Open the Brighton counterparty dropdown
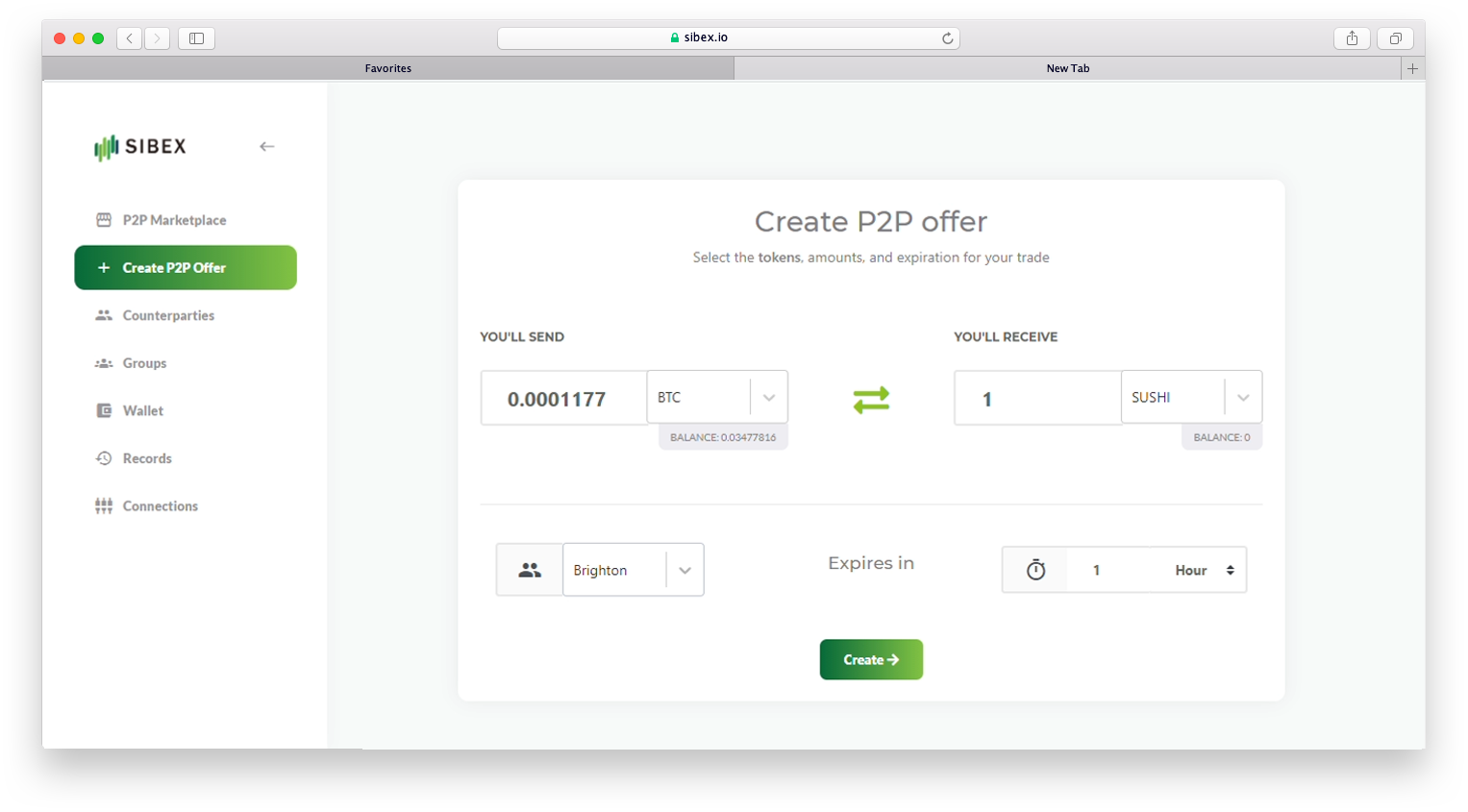 (x=684, y=571)
